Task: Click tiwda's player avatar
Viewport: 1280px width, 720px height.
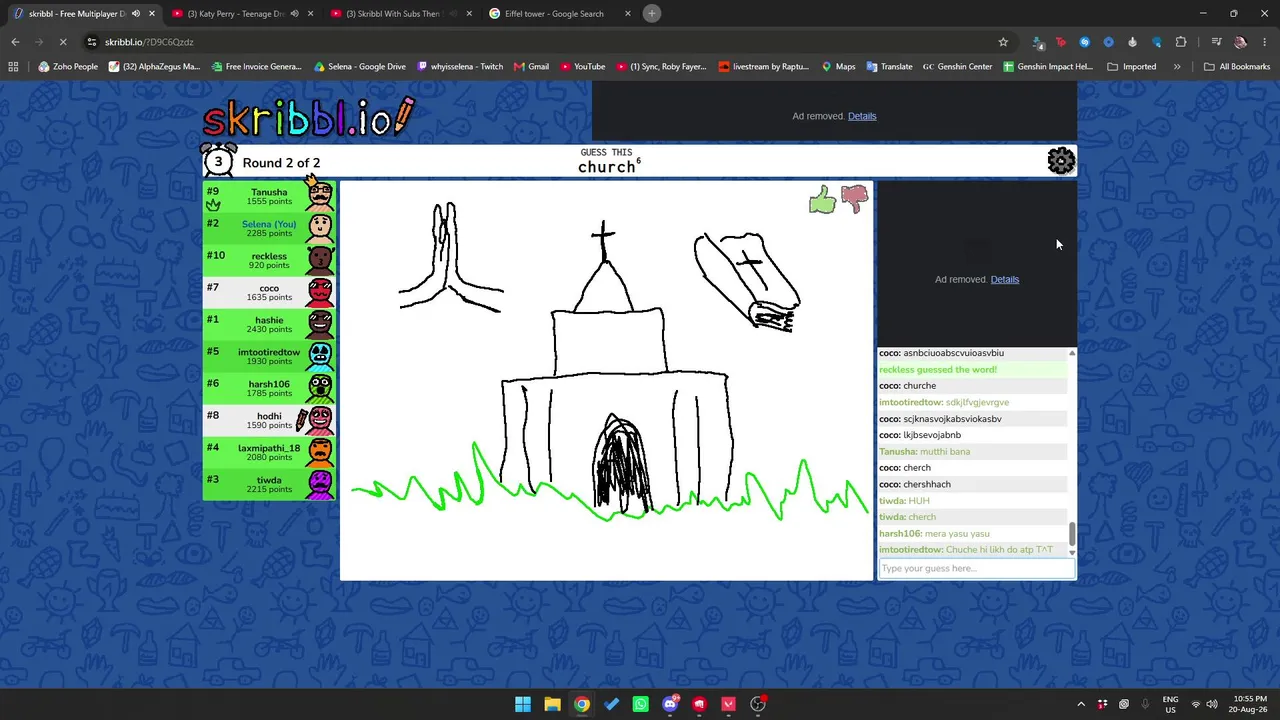Action: pos(320,484)
